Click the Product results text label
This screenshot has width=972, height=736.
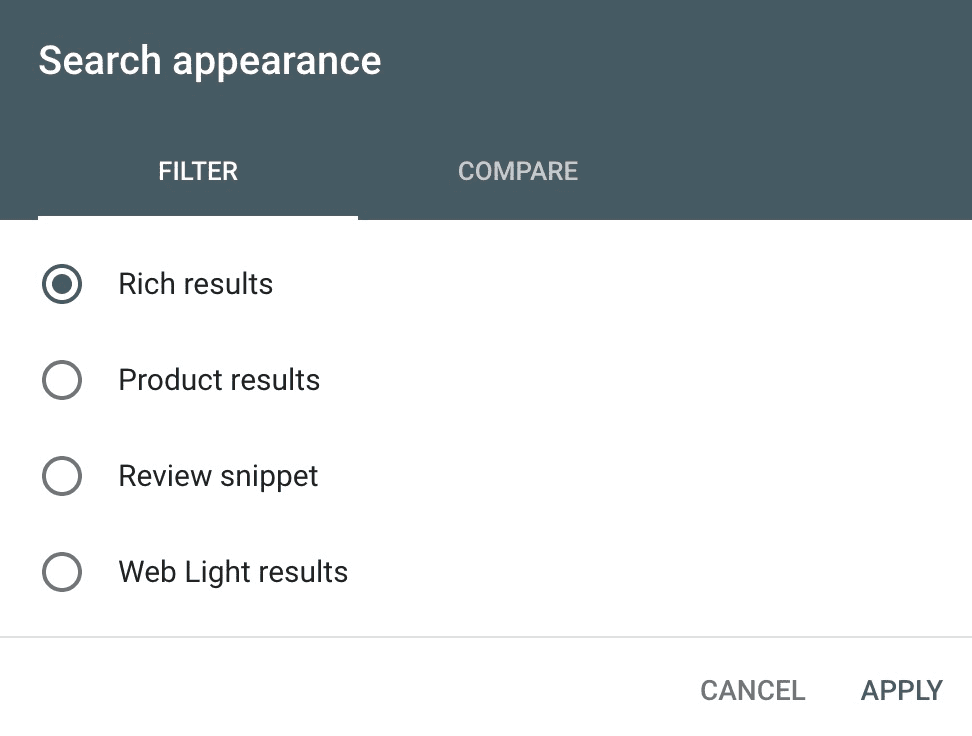point(219,380)
